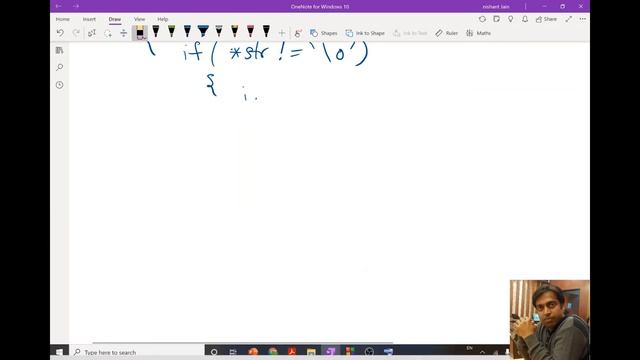Open Adobe Acrobat from taskbar

tap(292, 352)
